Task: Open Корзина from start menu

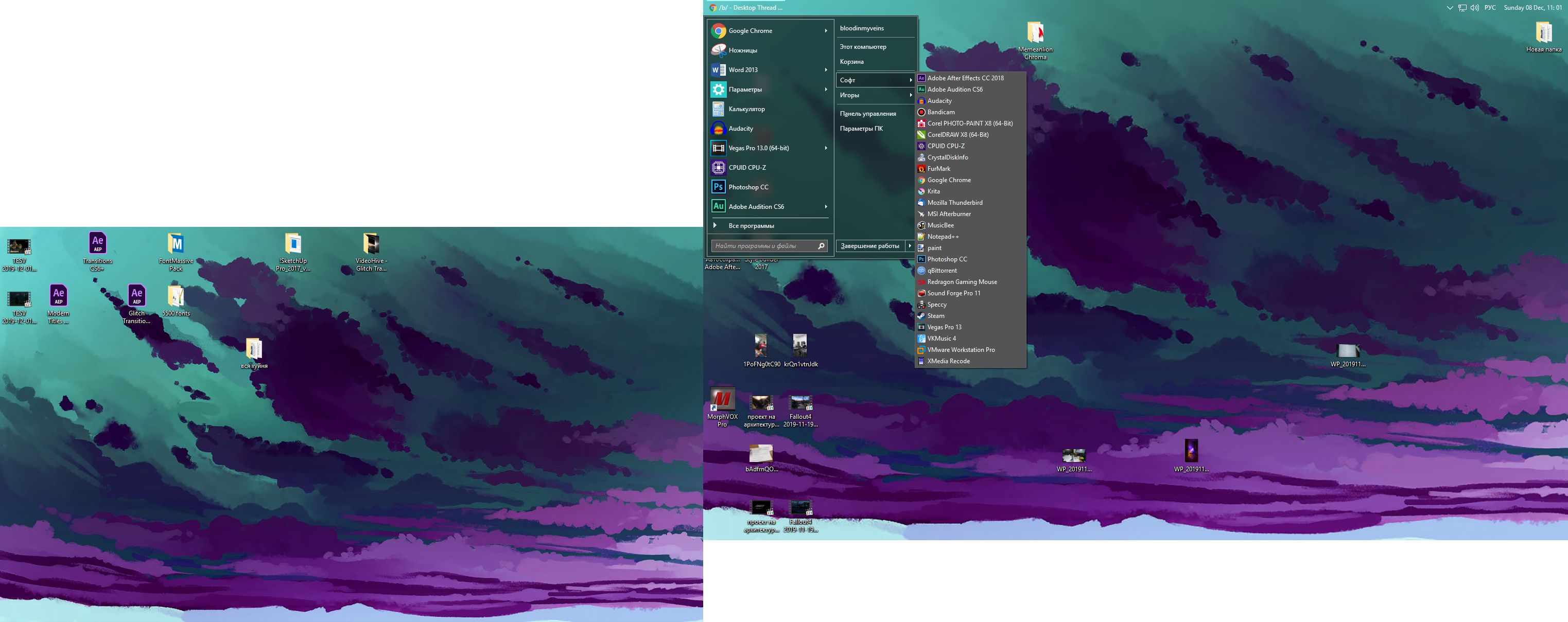Action: tap(875, 61)
